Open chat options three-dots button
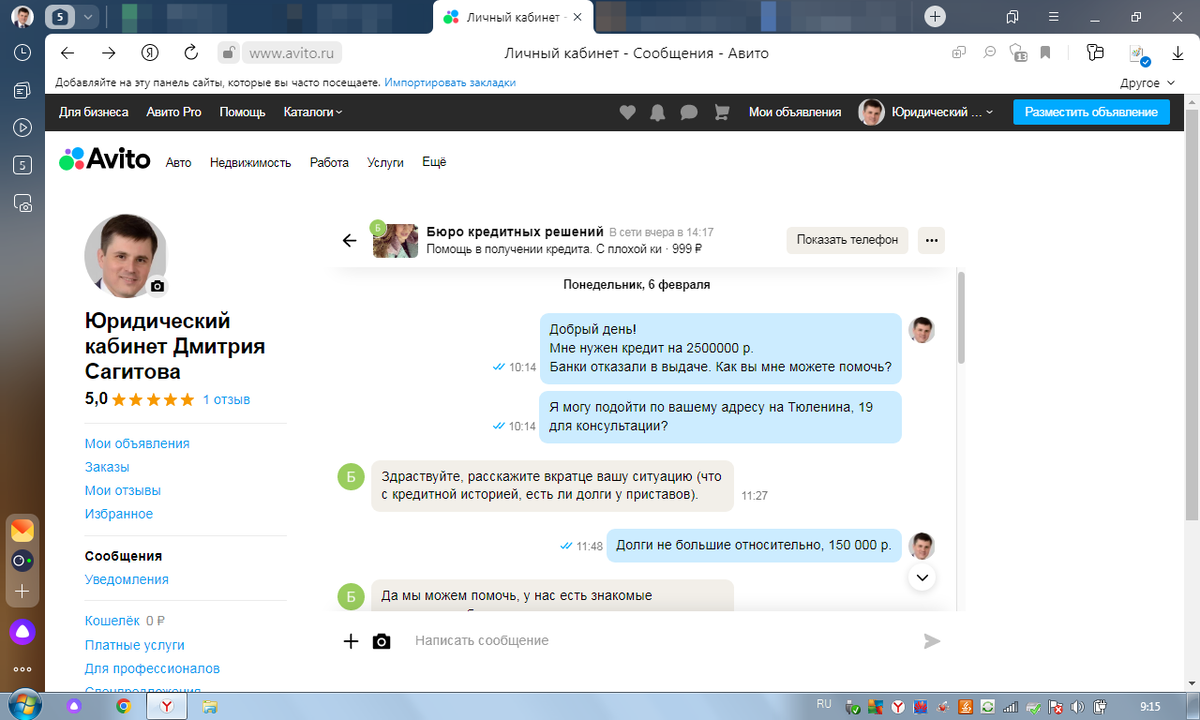This screenshot has width=1200, height=720. coord(931,240)
